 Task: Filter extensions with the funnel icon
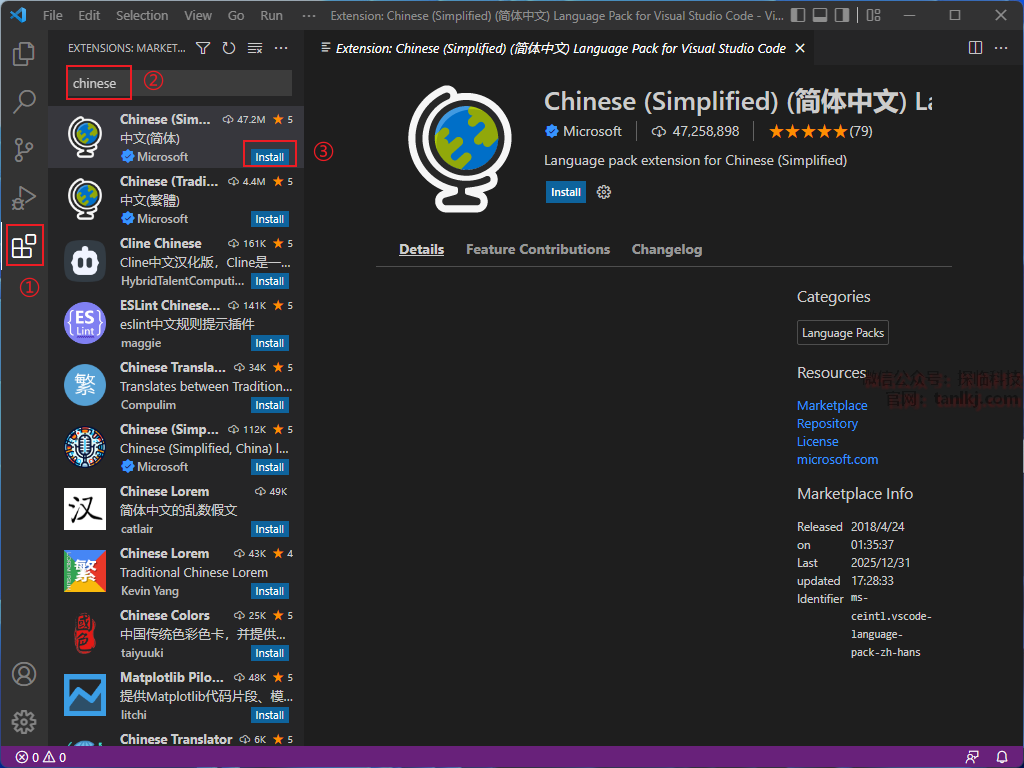[x=203, y=48]
